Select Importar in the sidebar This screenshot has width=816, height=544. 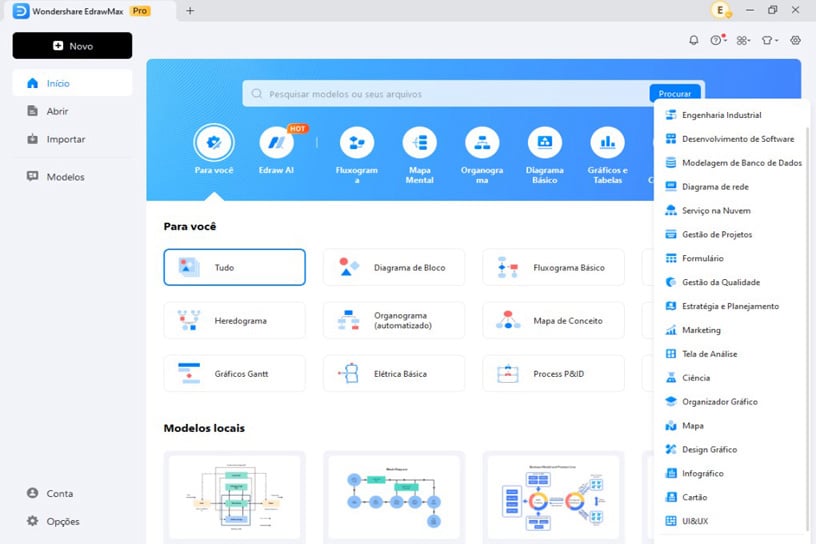pyautogui.click(x=72, y=139)
